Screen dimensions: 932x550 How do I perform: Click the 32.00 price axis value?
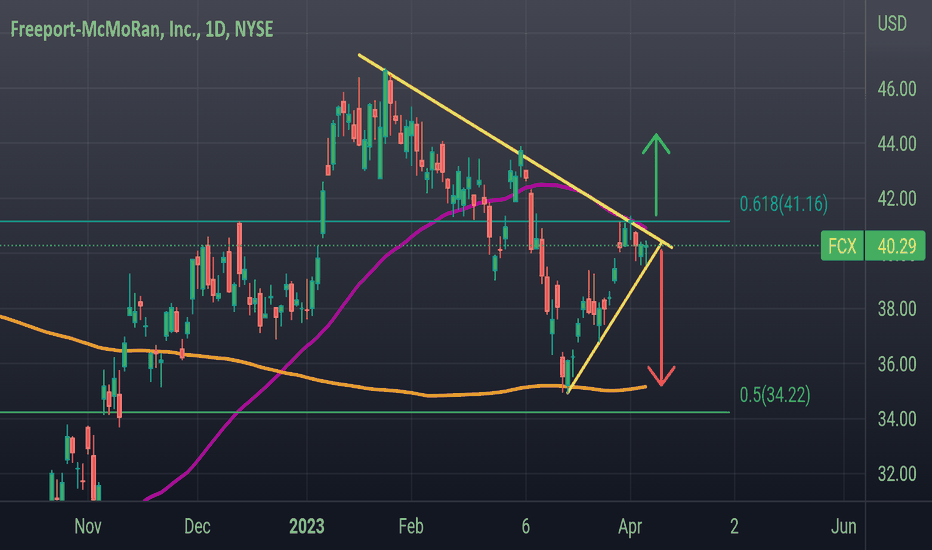tap(897, 474)
